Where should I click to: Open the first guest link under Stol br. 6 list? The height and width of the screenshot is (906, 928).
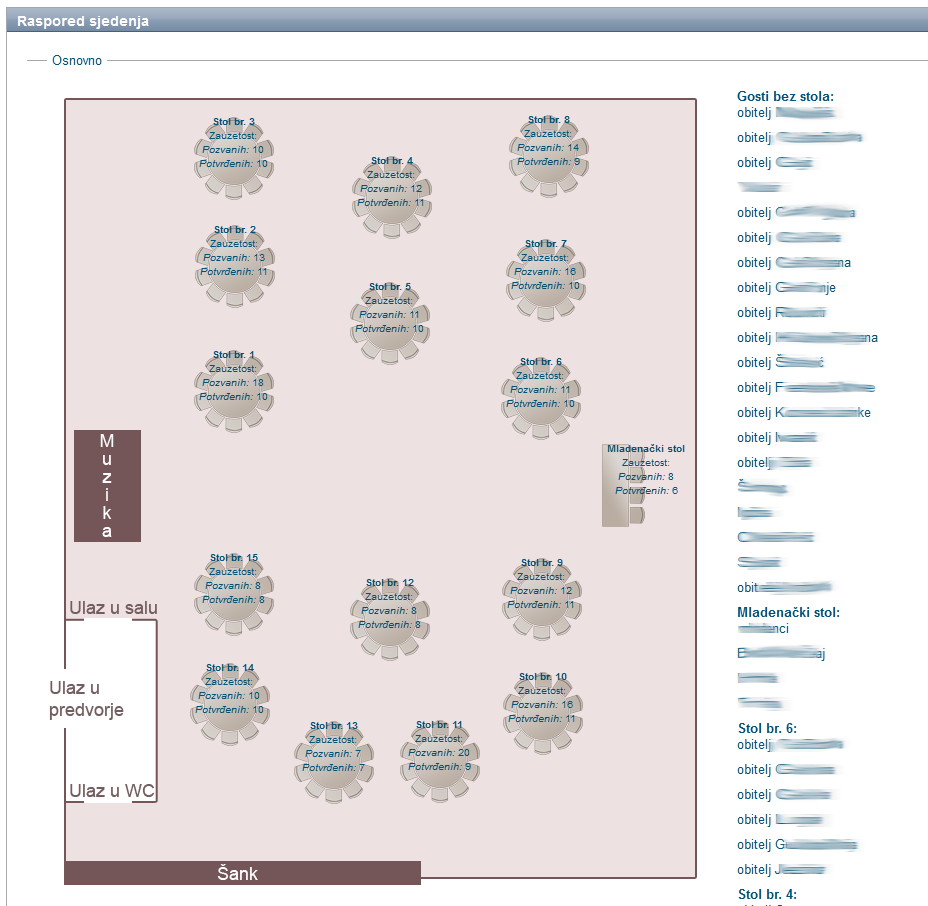(x=790, y=745)
